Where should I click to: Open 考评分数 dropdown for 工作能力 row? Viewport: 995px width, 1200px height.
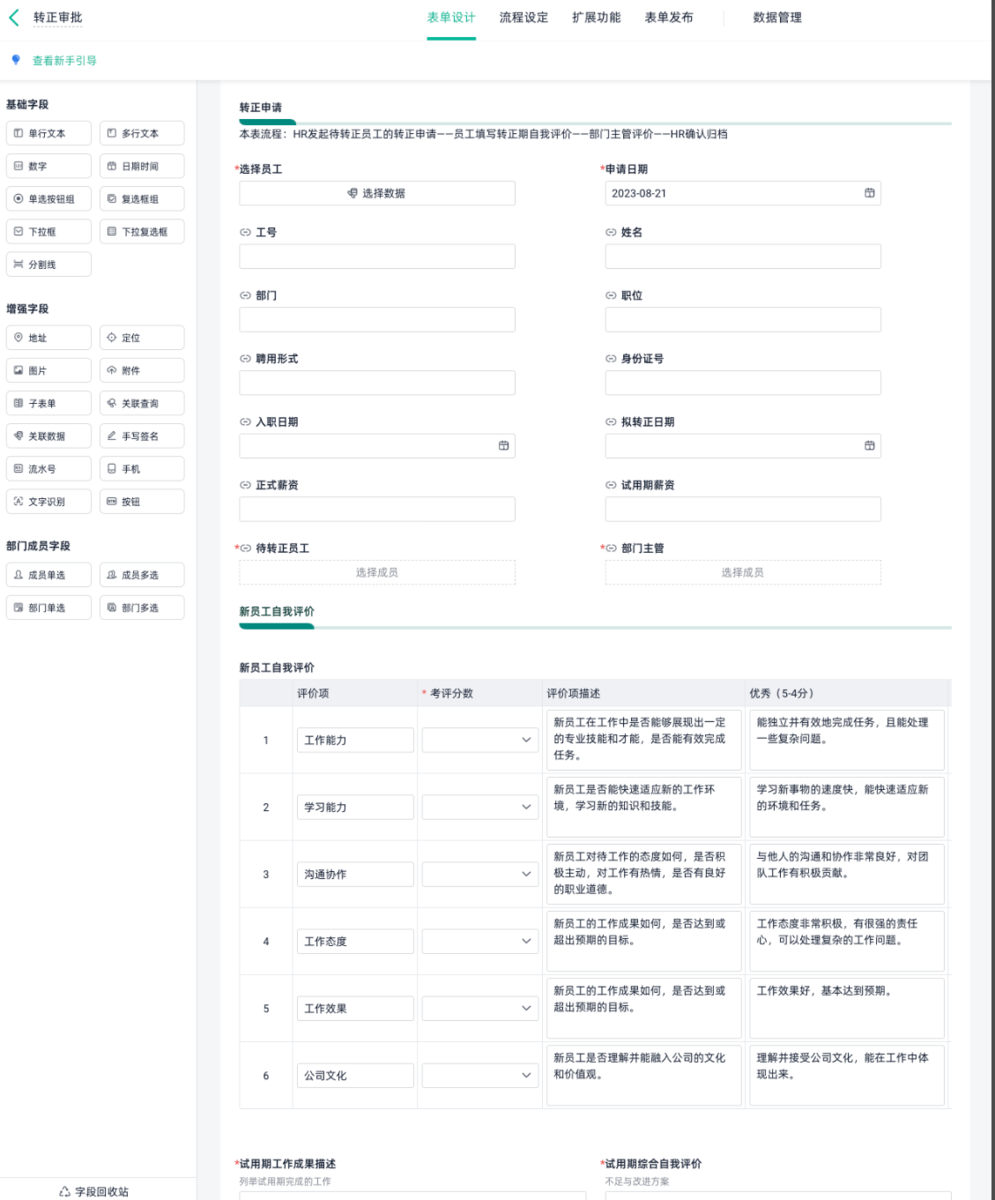479,740
